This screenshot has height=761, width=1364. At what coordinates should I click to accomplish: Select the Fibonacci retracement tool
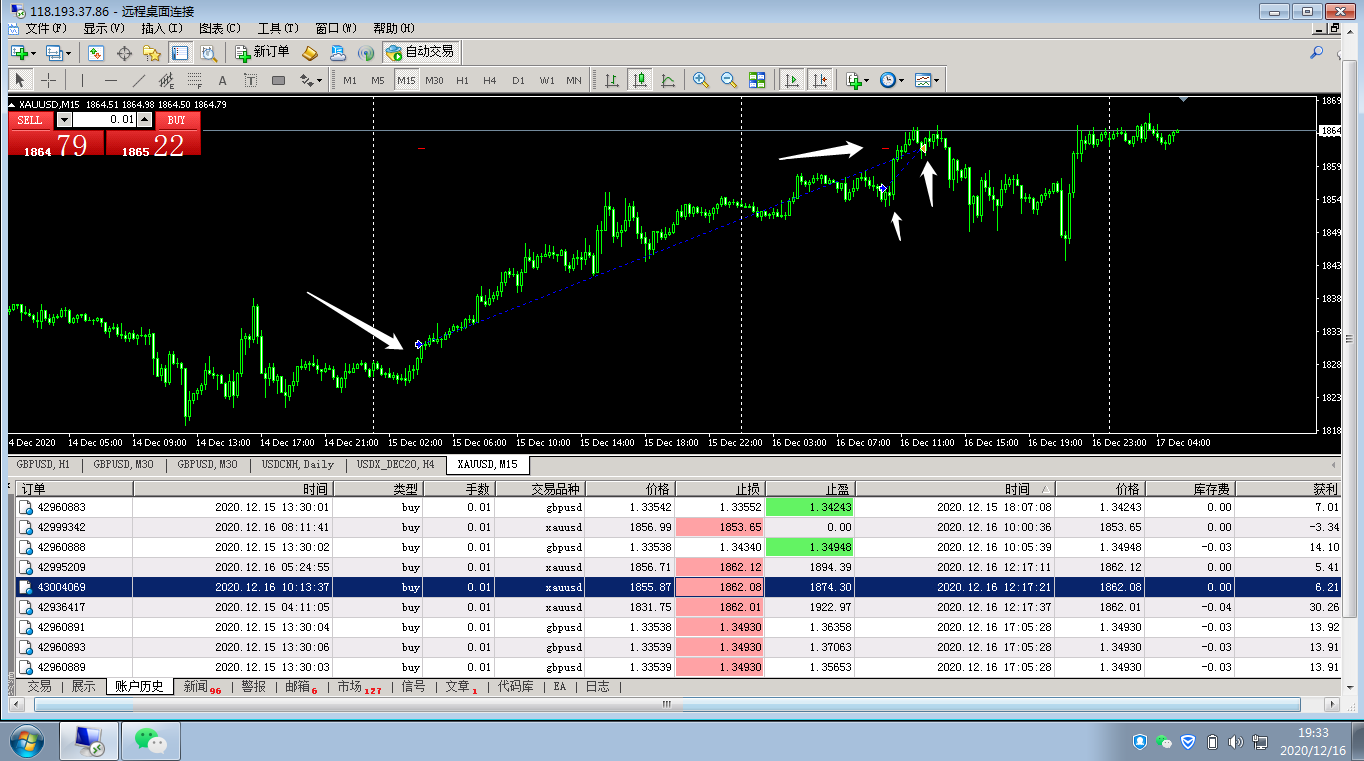pos(194,80)
